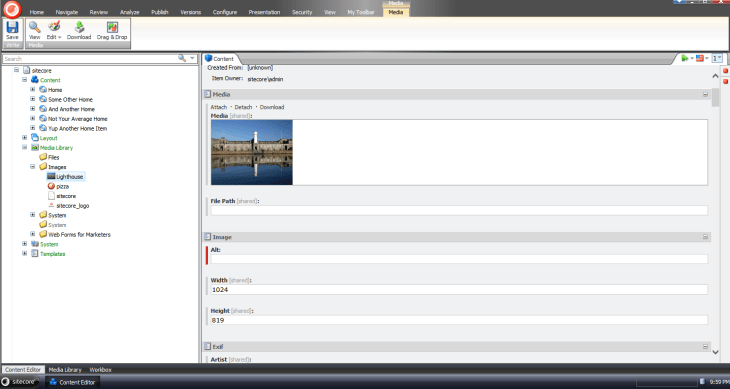
Task: Open the Review ribbon tab
Action: coord(99,12)
